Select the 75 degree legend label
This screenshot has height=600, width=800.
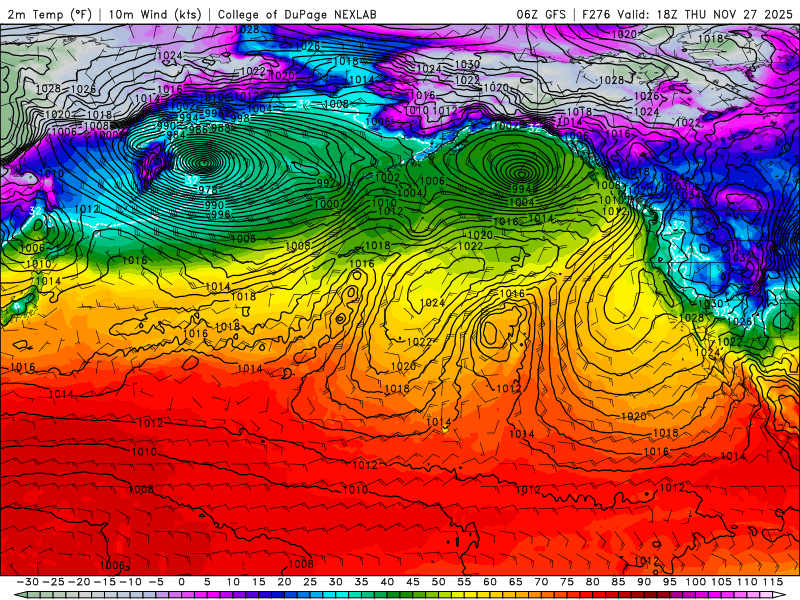(567, 582)
